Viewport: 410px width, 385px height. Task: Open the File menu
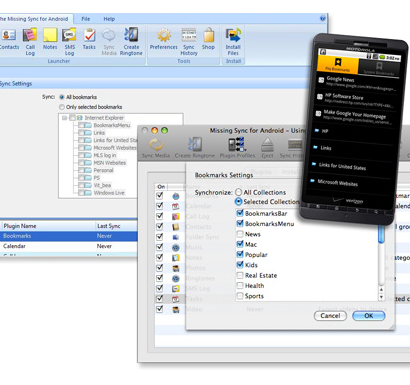tap(86, 19)
